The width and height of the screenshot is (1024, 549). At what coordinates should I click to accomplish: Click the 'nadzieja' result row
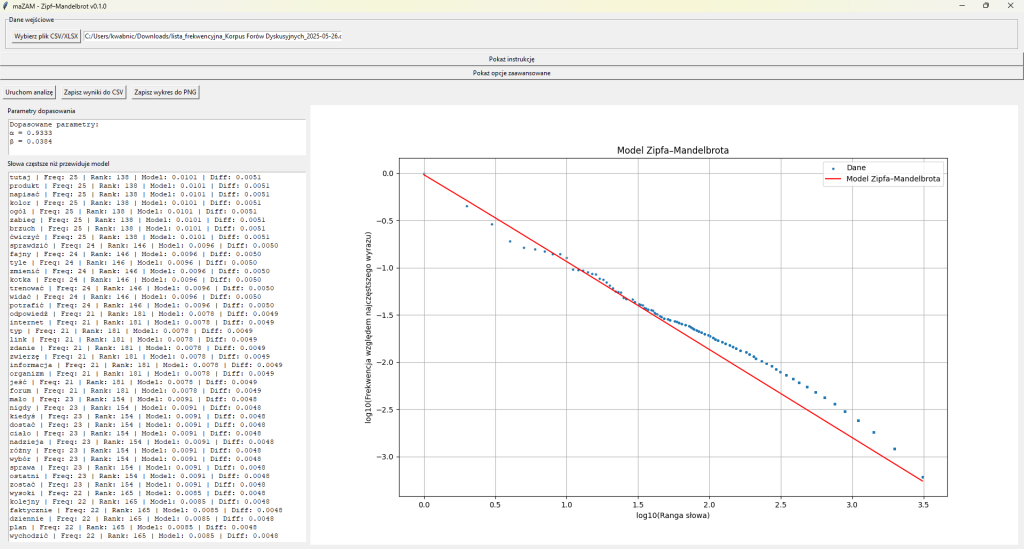142,441
